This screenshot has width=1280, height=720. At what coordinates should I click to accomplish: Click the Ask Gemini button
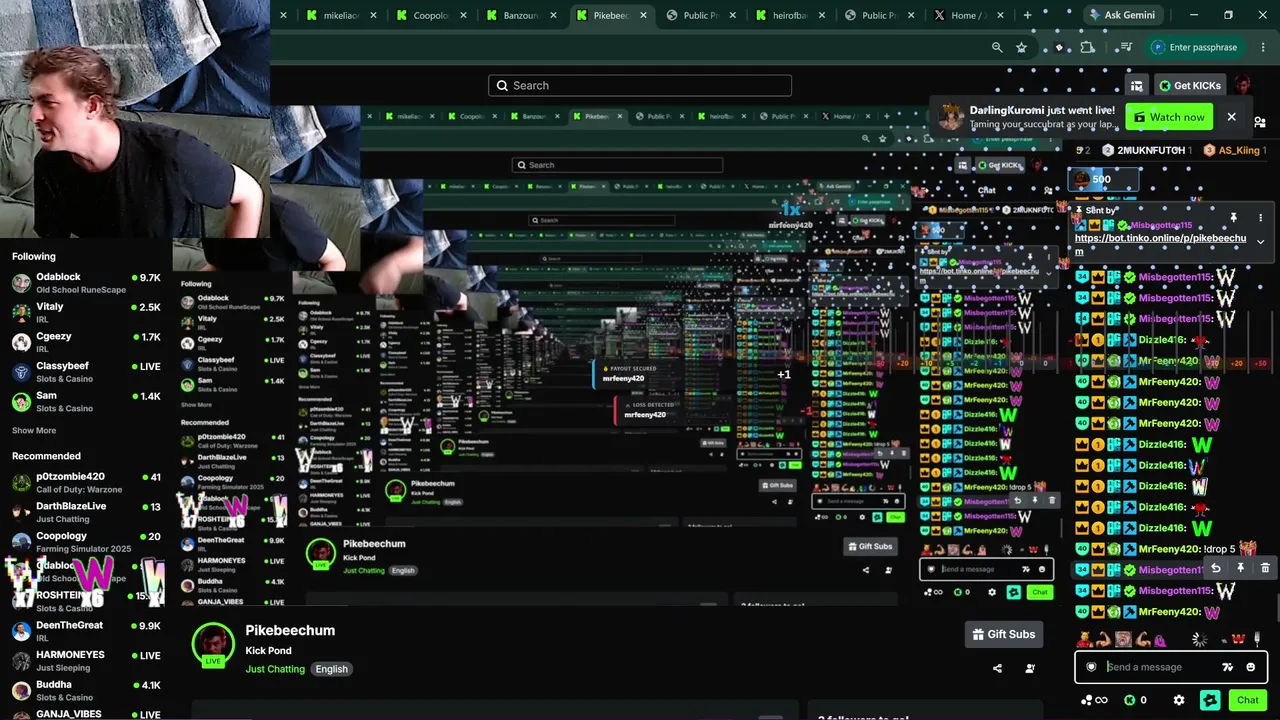click(1121, 15)
